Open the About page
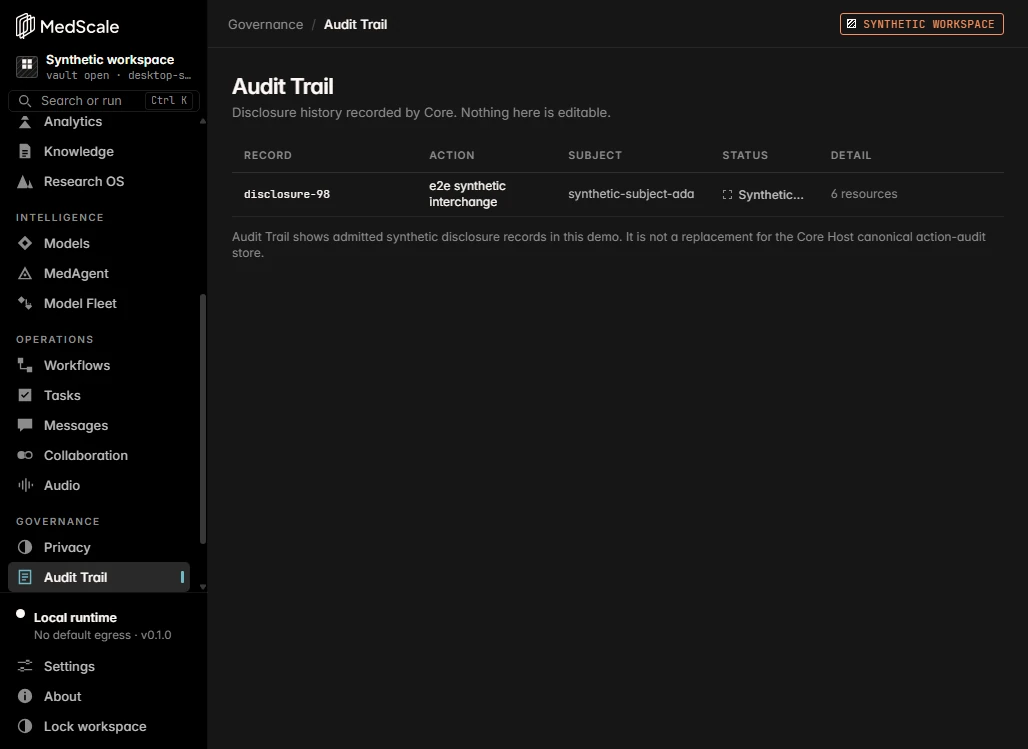 [x=103, y=697]
